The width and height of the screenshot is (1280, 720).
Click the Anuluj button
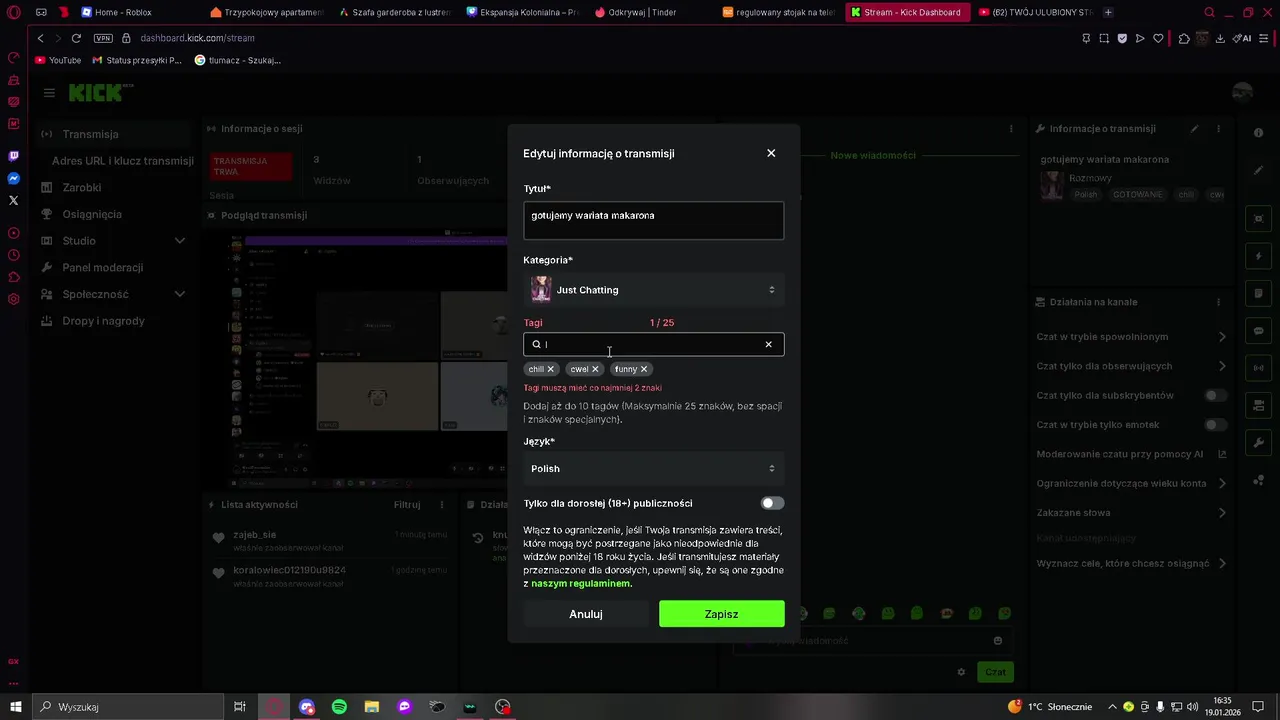(586, 614)
